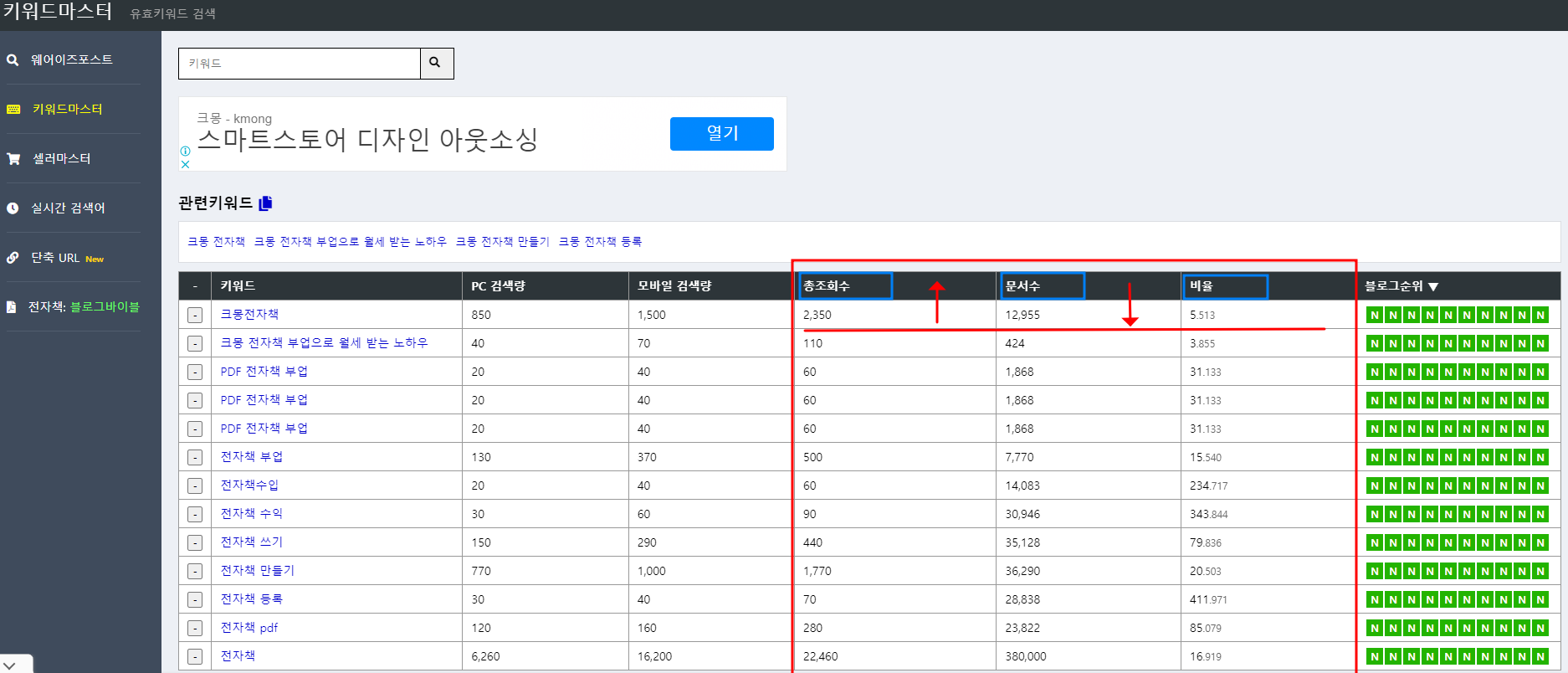Click the search magnifier button
The image size is (1568, 673).
pos(436,64)
